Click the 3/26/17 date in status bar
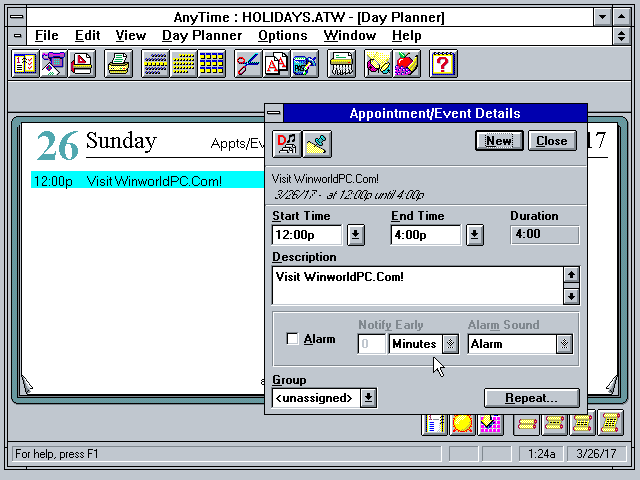This screenshot has width=640, height=480. (x=596, y=454)
